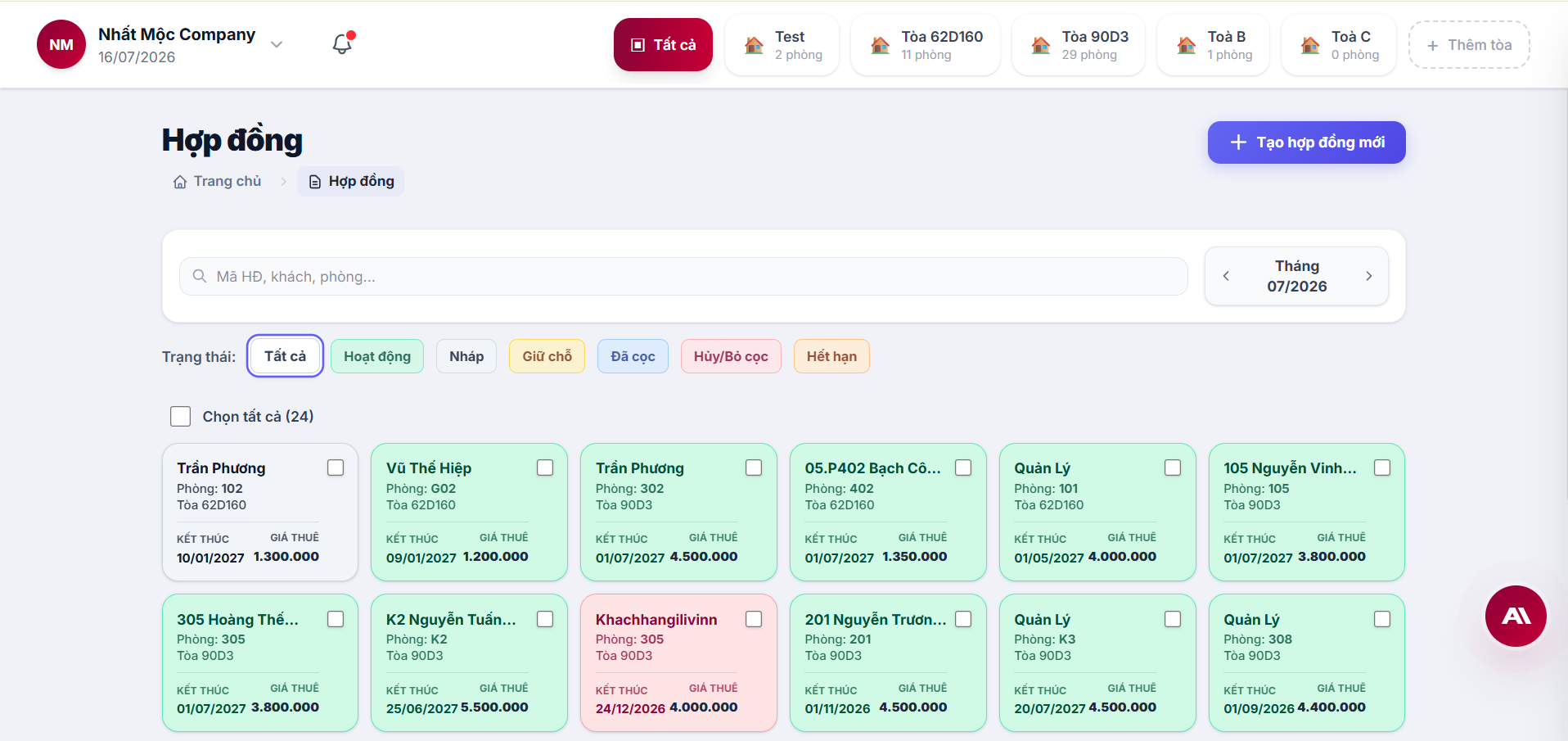
Task: Tick the Chọn tất cả checkbox
Action: point(180,416)
